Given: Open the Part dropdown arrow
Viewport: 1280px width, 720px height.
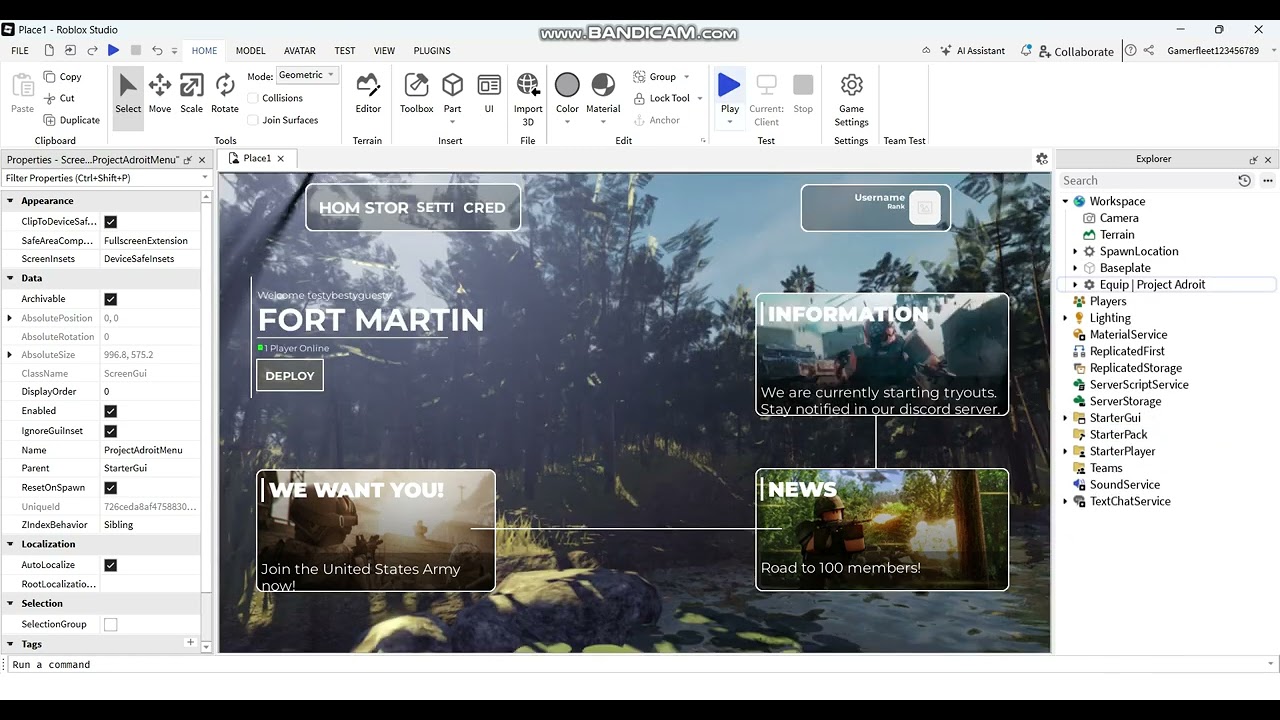Looking at the screenshot, I should click(453, 122).
